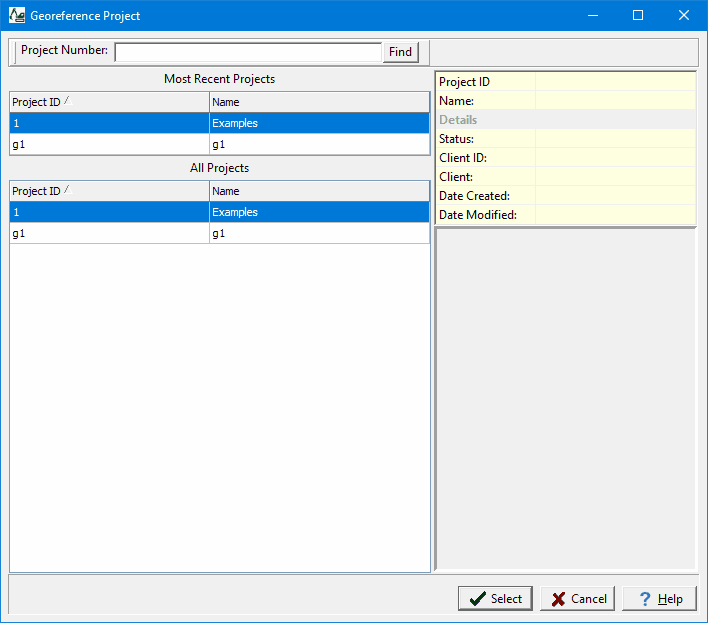
Task: Select Examples row in All Projects list
Action: [318, 212]
